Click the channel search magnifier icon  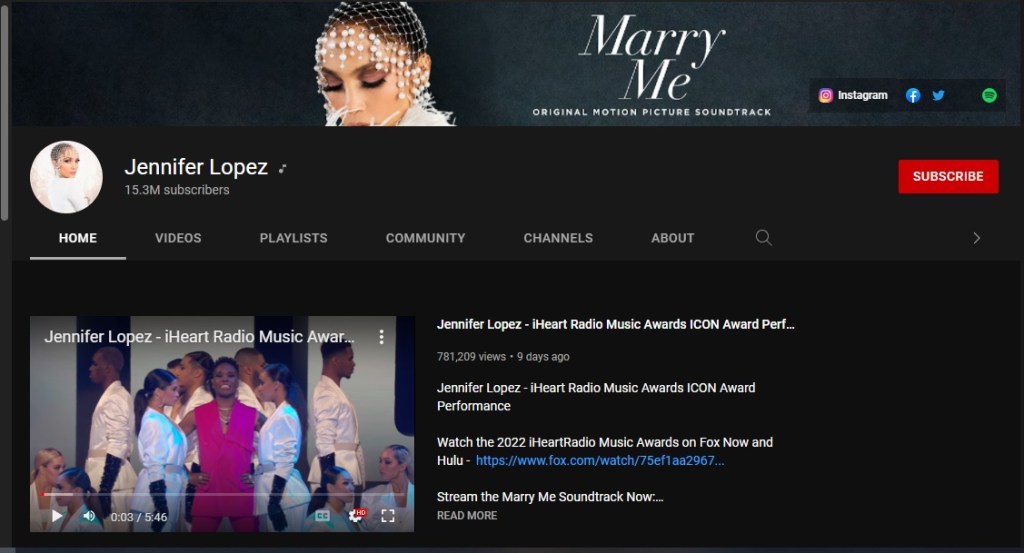click(x=763, y=238)
